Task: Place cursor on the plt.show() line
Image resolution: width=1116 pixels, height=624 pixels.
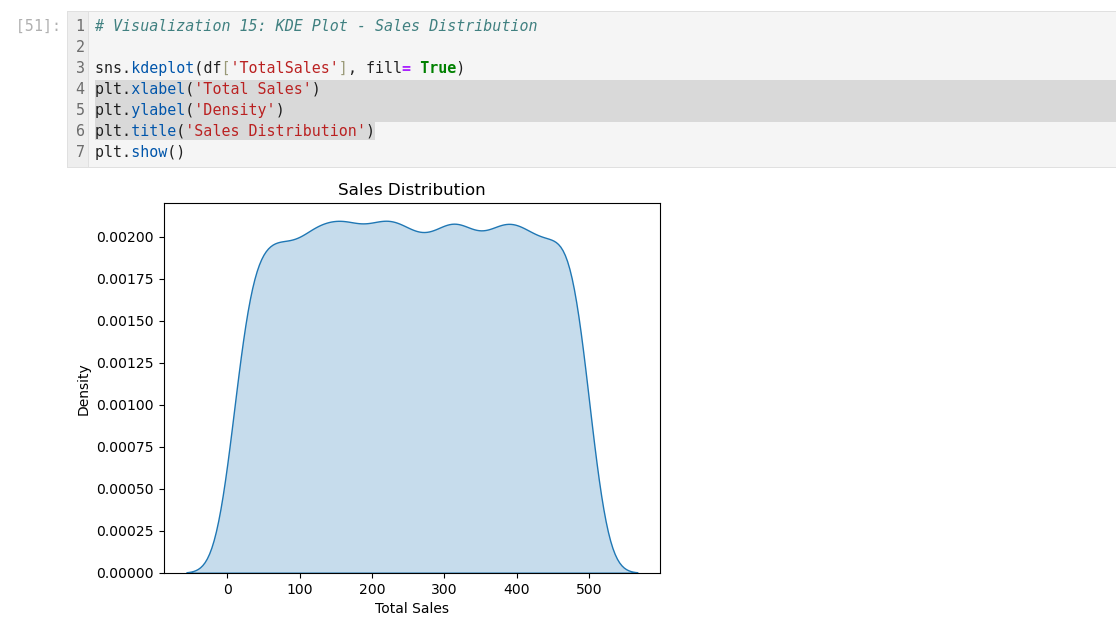Action: coord(140,152)
